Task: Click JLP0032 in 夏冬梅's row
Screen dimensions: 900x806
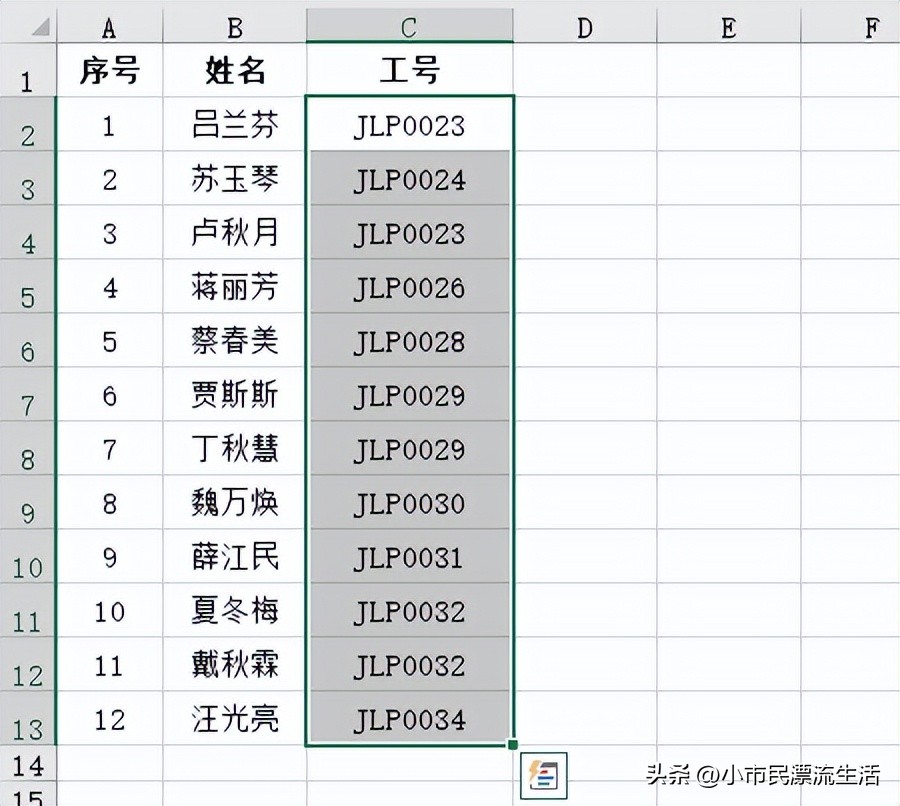Action: (409, 610)
